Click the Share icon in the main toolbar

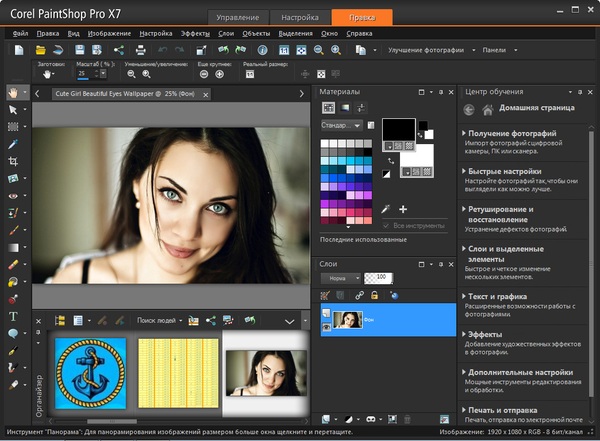click(x=120, y=49)
